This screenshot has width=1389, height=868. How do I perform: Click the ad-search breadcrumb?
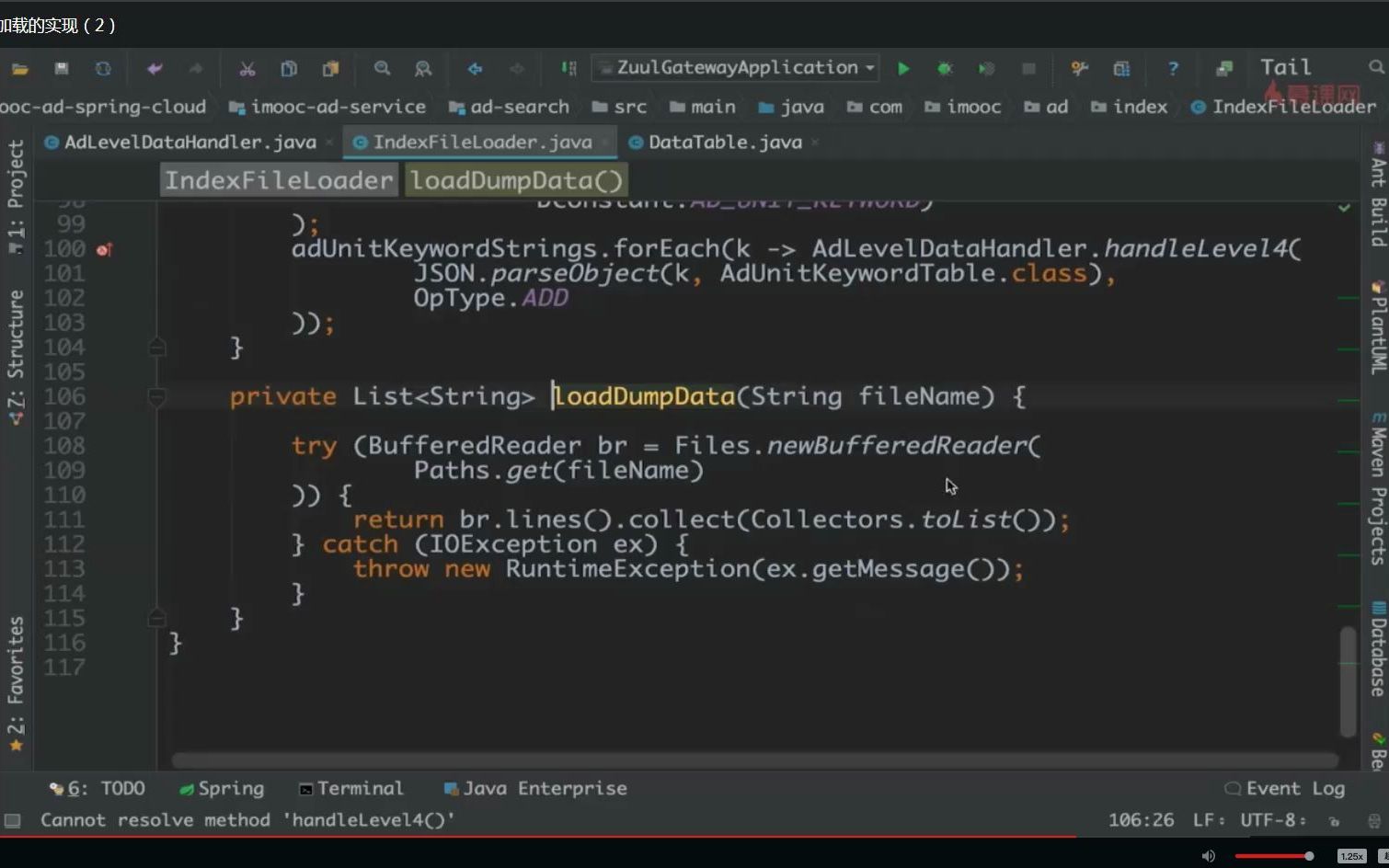pyautogui.click(x=509, y=108)
